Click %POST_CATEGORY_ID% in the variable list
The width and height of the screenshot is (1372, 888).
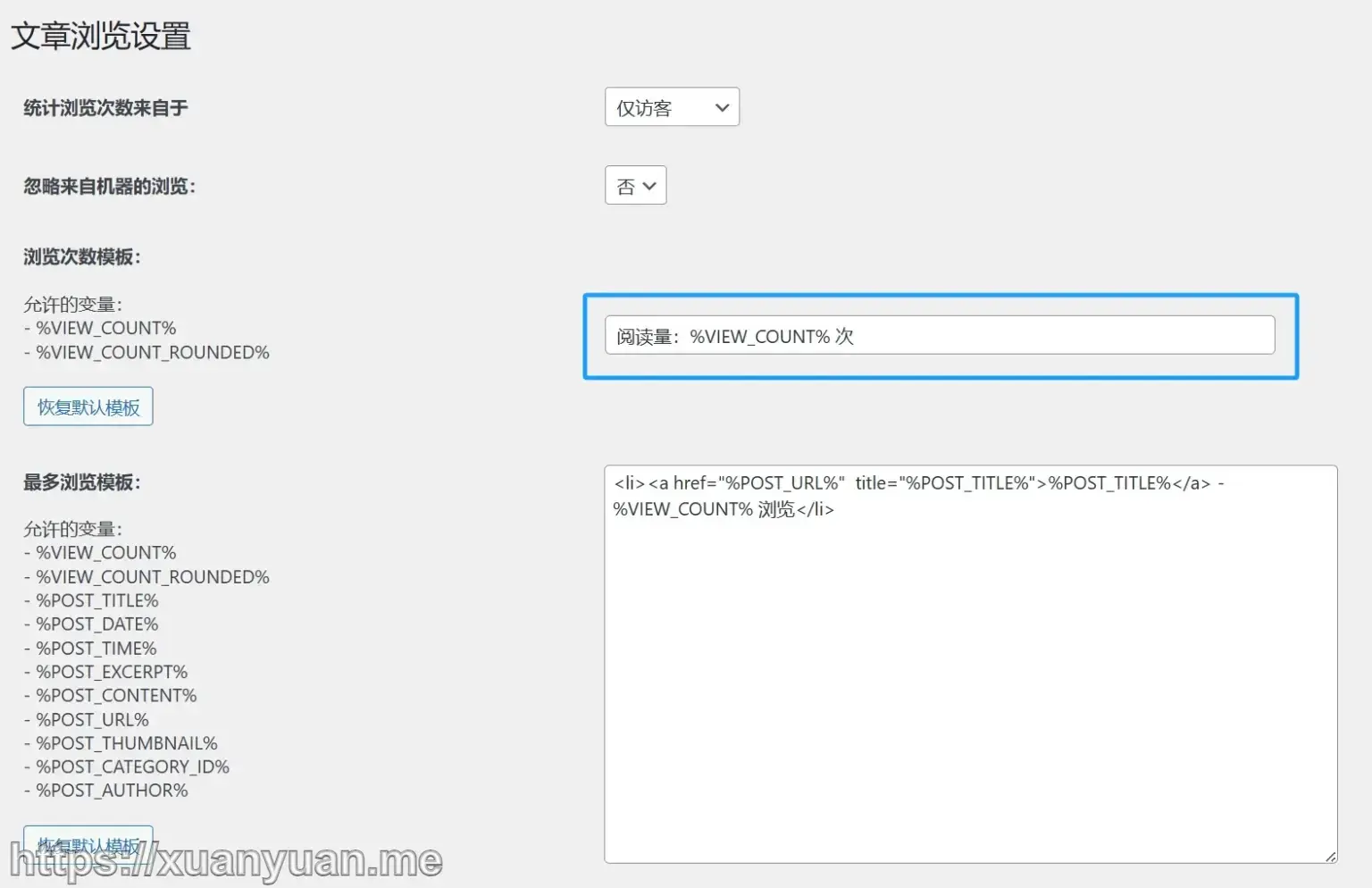(132, 767)
